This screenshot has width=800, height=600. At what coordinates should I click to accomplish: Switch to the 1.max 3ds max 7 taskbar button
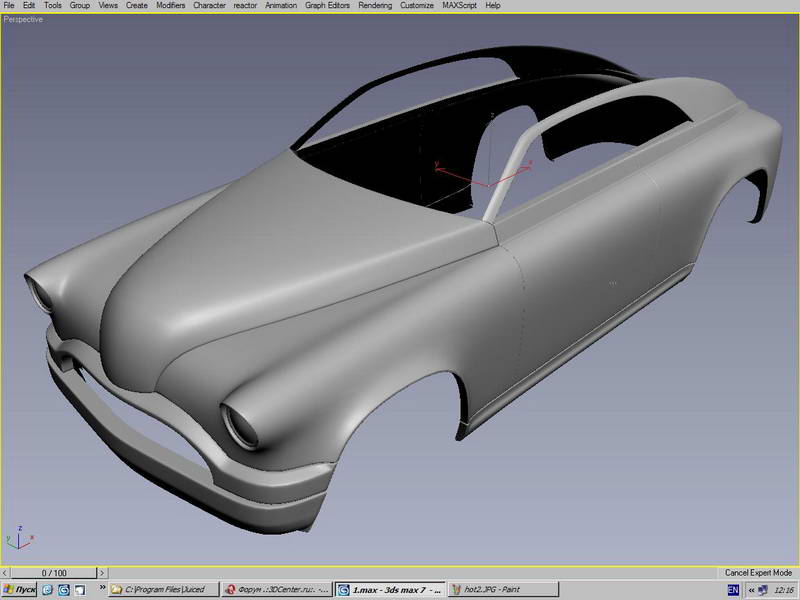pos(390,590)
